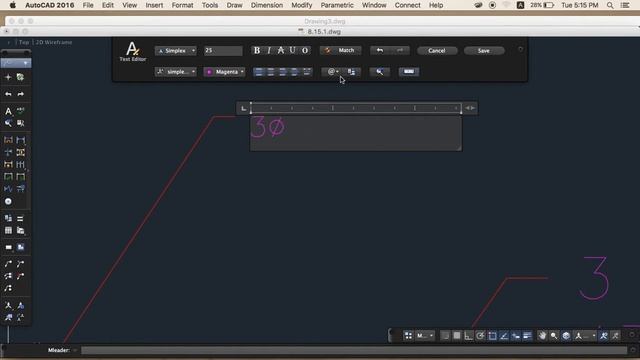Image resolution: width=640 pixels, height=360 pixels.
Task: Open the Format menu
Action: 182,5
